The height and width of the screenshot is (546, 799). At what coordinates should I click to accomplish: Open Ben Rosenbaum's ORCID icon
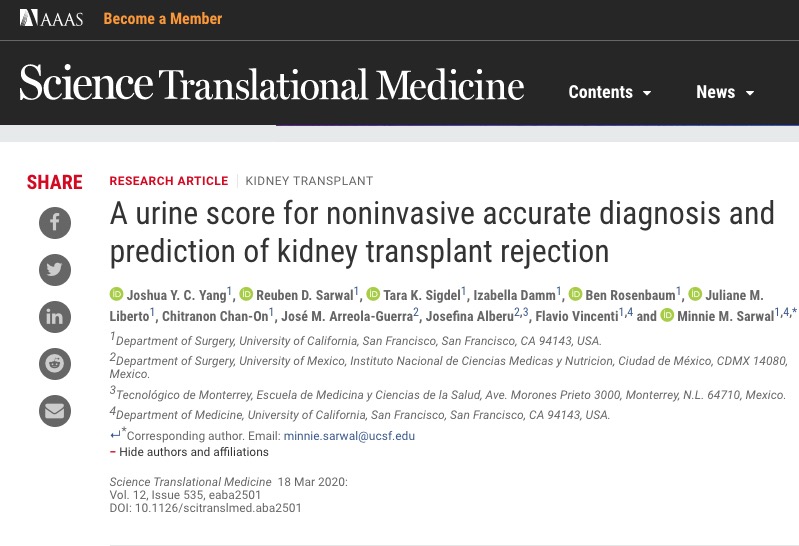575,294
